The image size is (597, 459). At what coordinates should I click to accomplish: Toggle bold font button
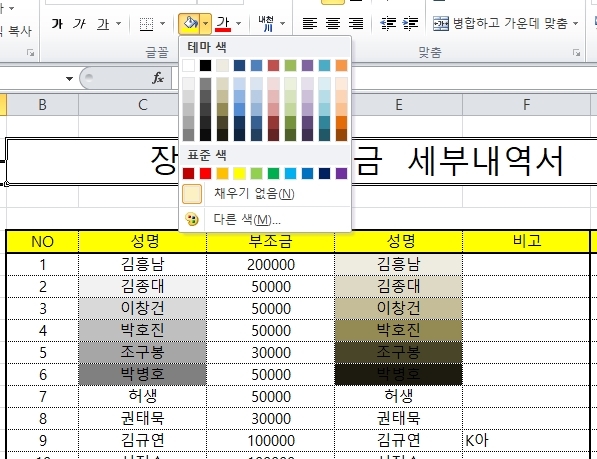point(57,24)
